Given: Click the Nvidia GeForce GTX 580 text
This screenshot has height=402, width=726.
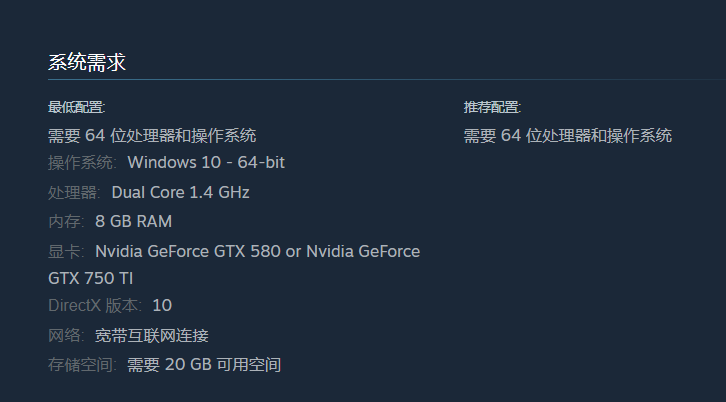Looking at the screenshot, I should tap(188, 251).
